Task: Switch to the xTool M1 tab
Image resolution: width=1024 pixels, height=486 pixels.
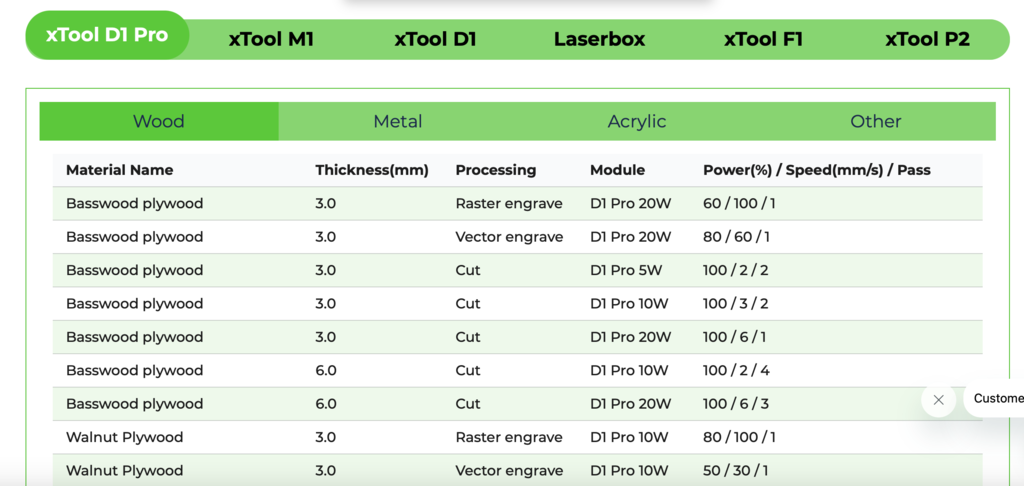Action: coord(271,39)
